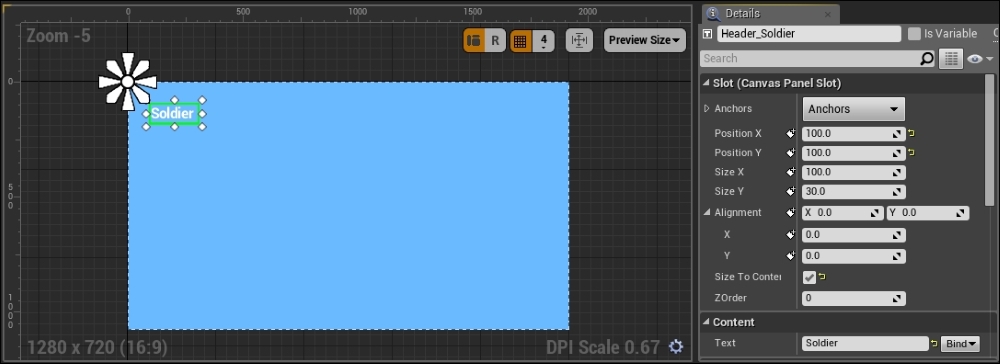This screenshot has height=364, width=1000.
Task: Click the zoom to fit button
Action: [x=579, y=41]
